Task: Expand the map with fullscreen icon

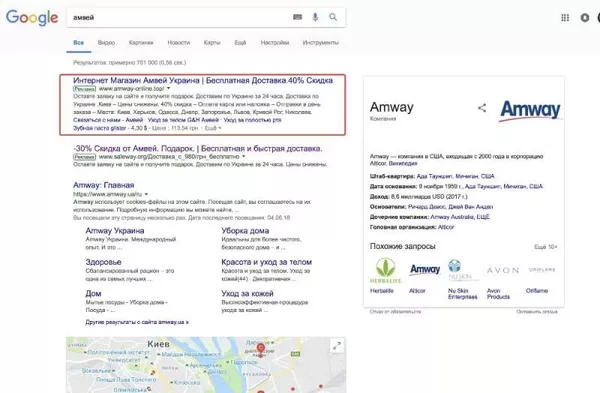Action: point(337,346)
